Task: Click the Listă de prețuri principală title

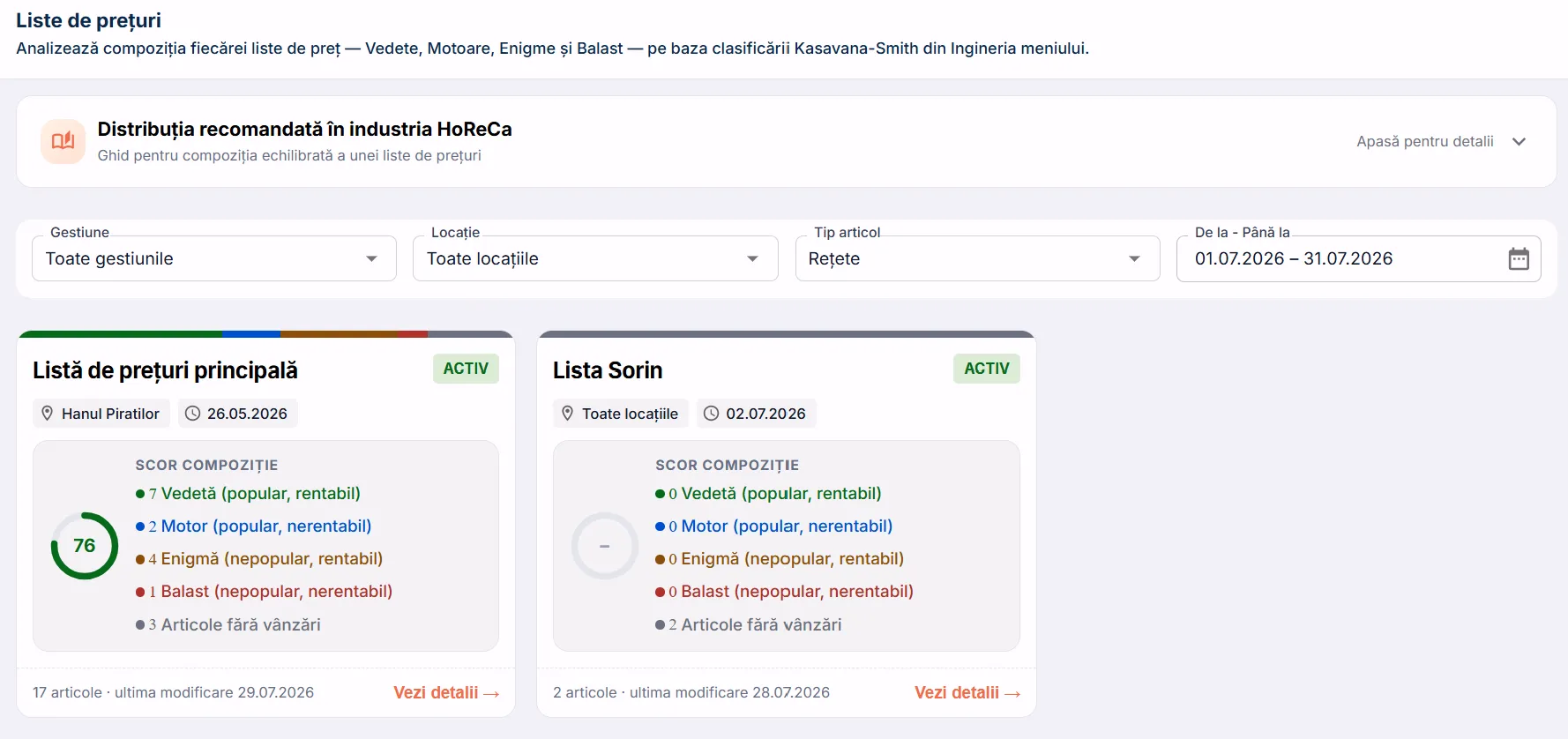Action: [x=165, y=370]
